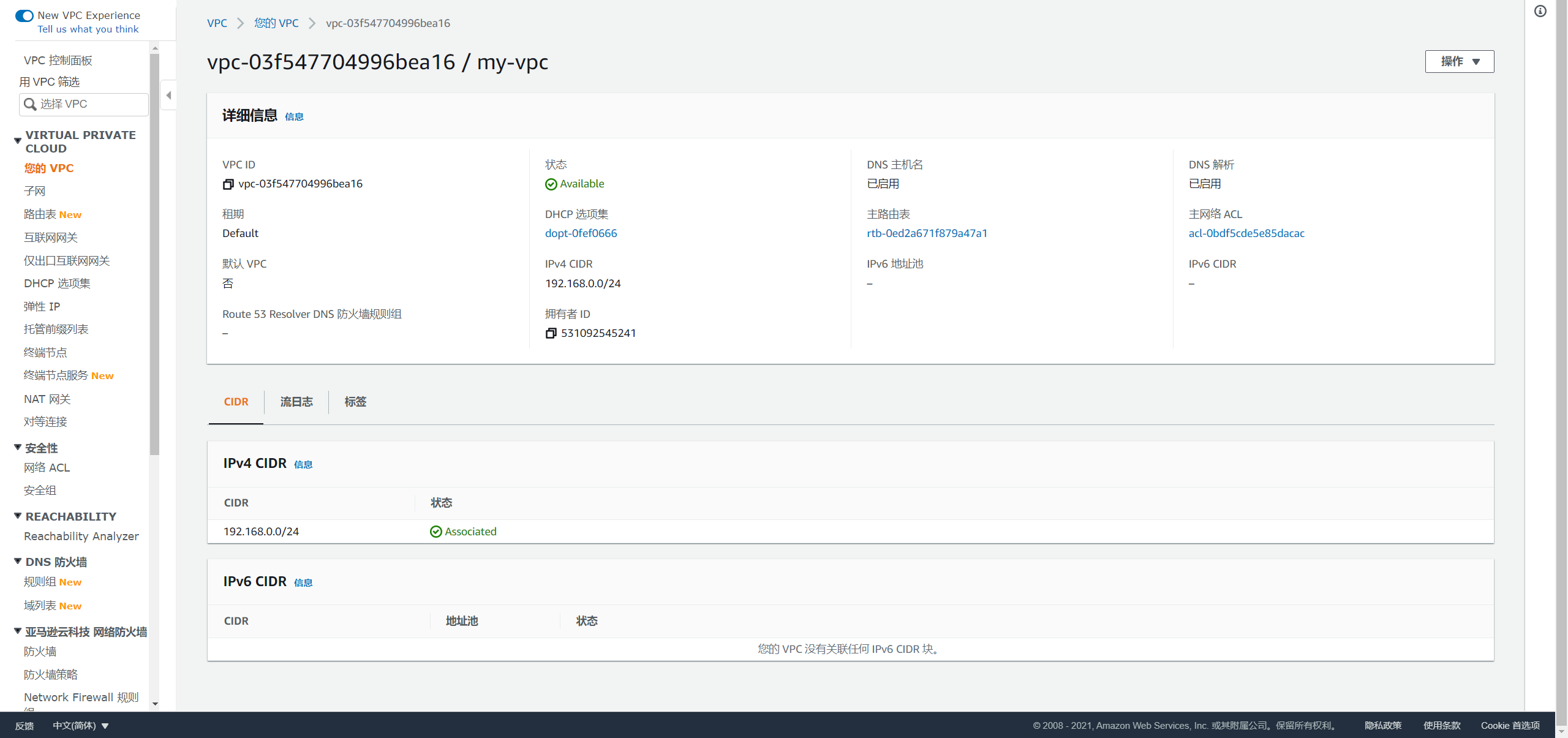Viewport: 1568px width, 738px height.
Task: Open network ACL acl-0bdf5cde5e85dacac
Action: point(1246,233)
